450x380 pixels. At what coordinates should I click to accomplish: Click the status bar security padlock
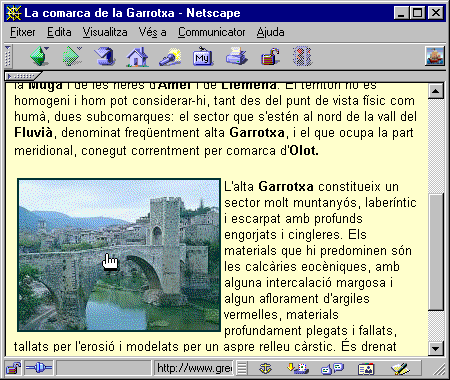pyautogui.click(x=13, y=368)
